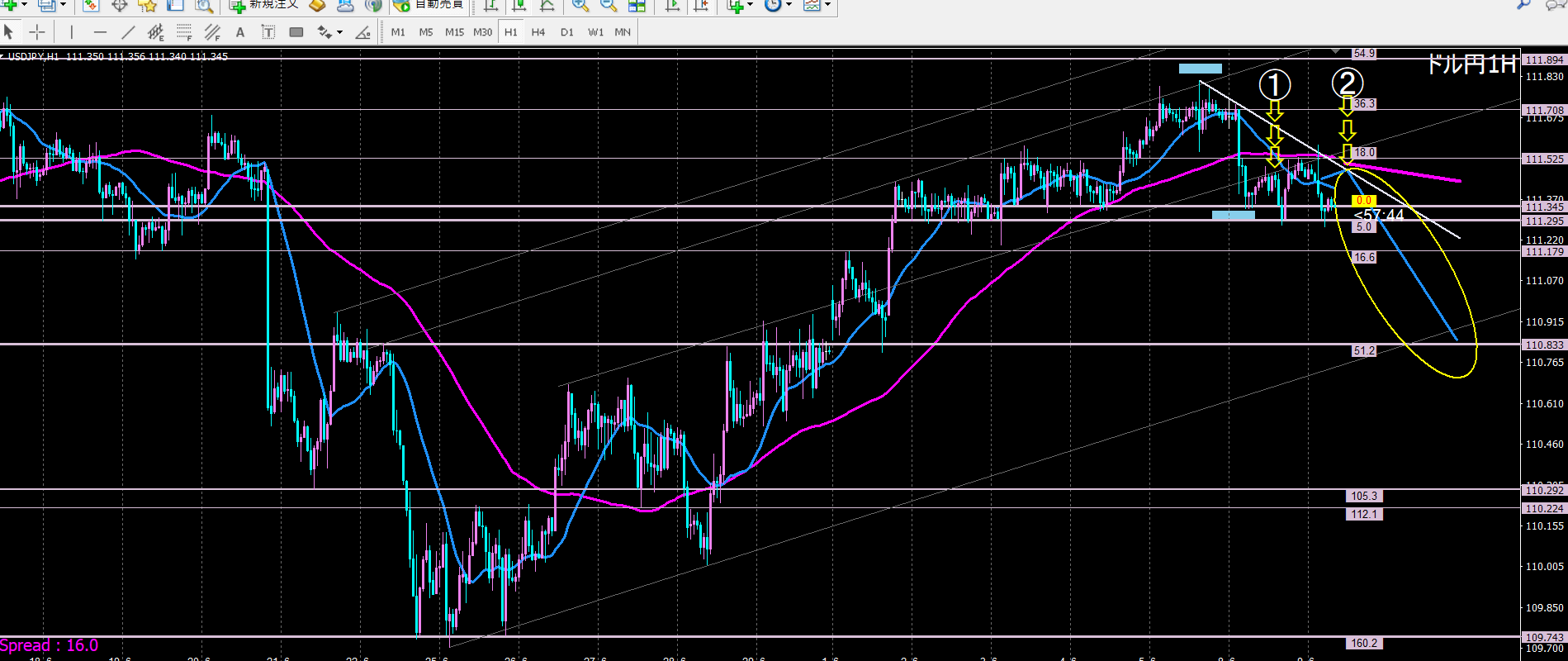The height and width of the screenshot is (661, 1568).
Task: Show the Market Watch panel
Action: coord(91,5)
